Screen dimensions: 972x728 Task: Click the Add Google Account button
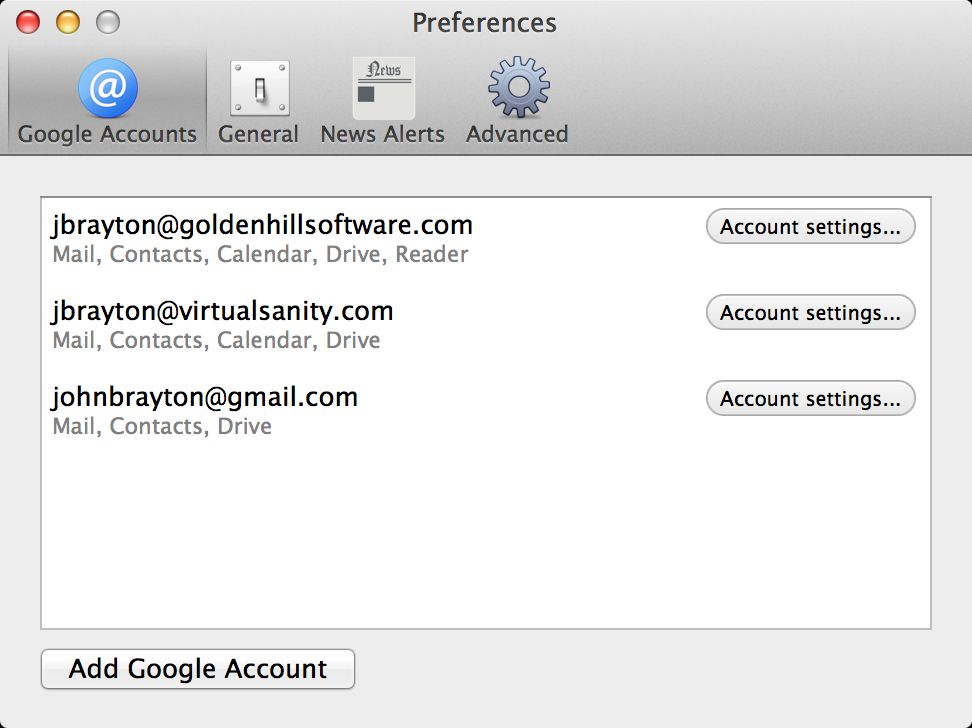[198, 669]
